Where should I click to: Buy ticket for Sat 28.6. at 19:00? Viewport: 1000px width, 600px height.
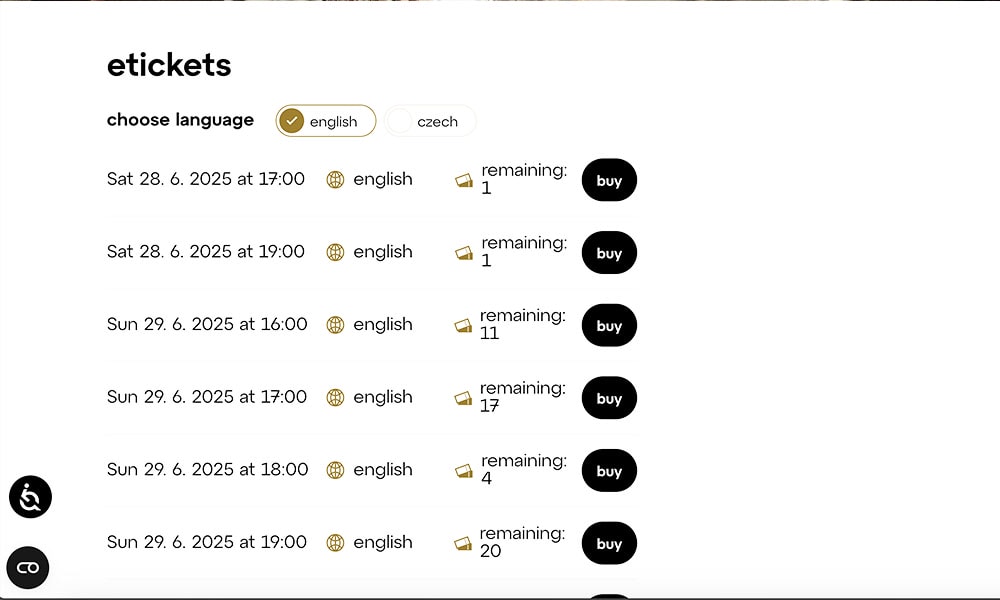point(609,253)
